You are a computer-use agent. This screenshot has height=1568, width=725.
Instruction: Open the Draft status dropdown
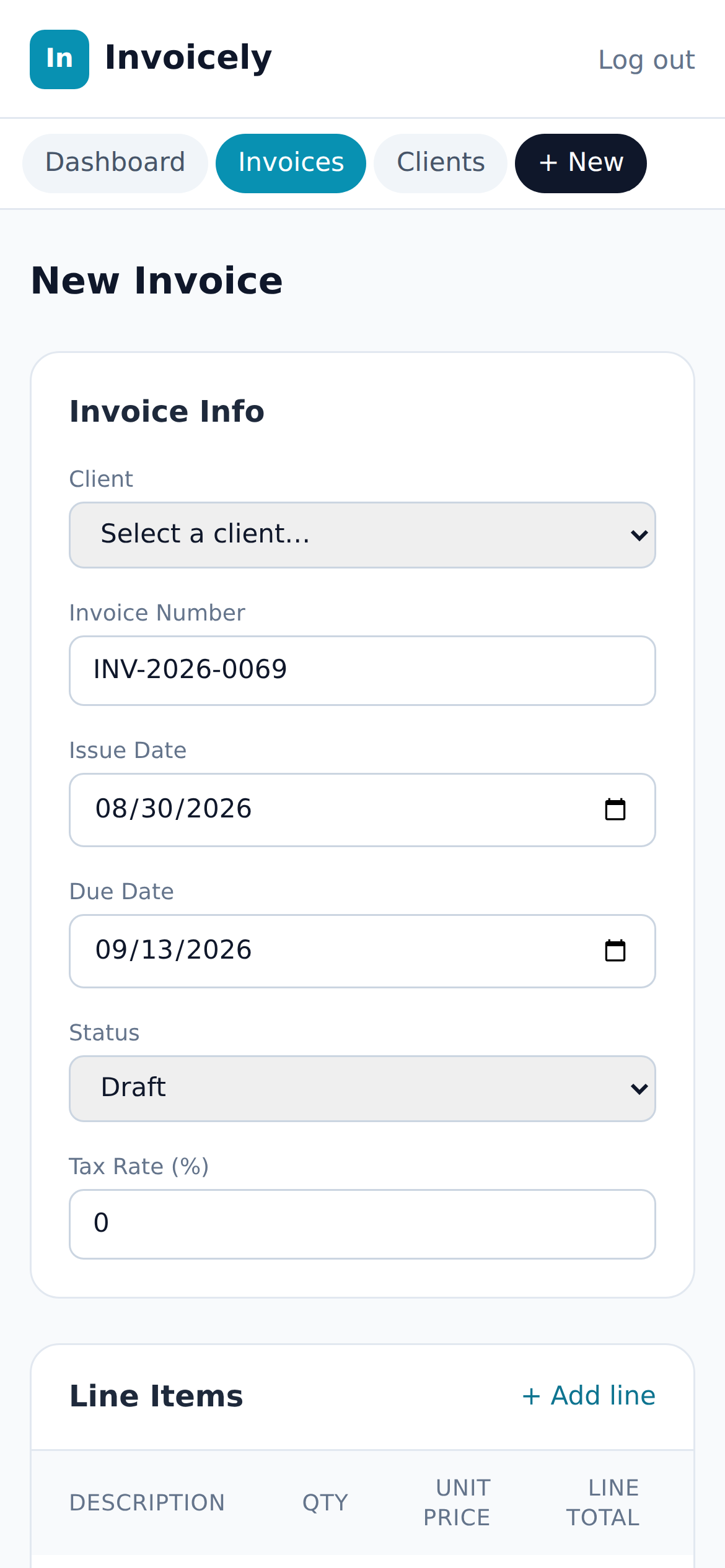coord(362,1089)
